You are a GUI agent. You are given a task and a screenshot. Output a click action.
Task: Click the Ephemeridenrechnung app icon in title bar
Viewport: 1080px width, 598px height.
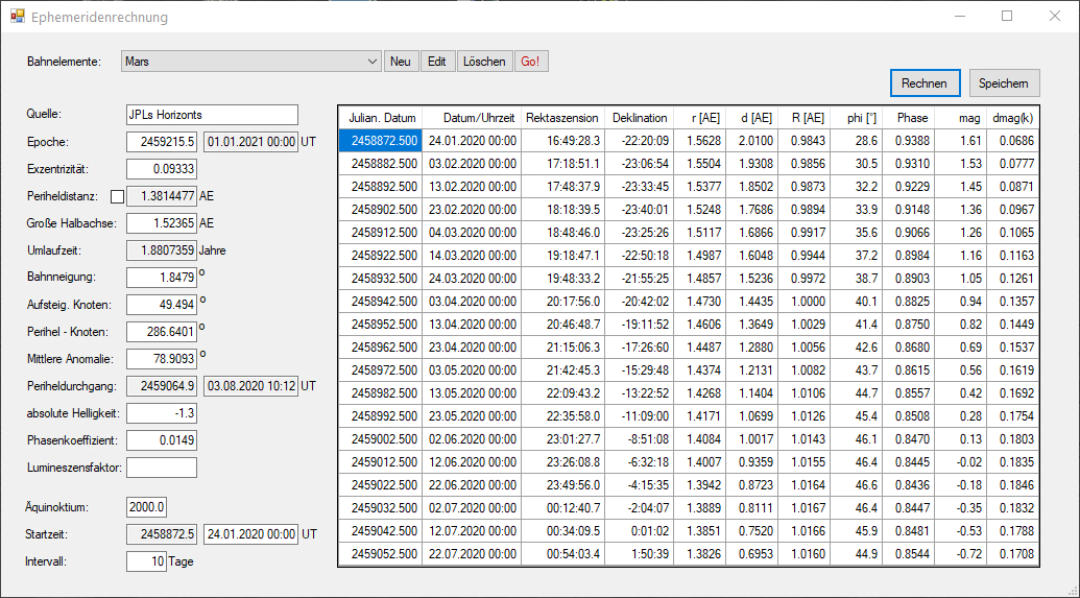tap(17, 17)
